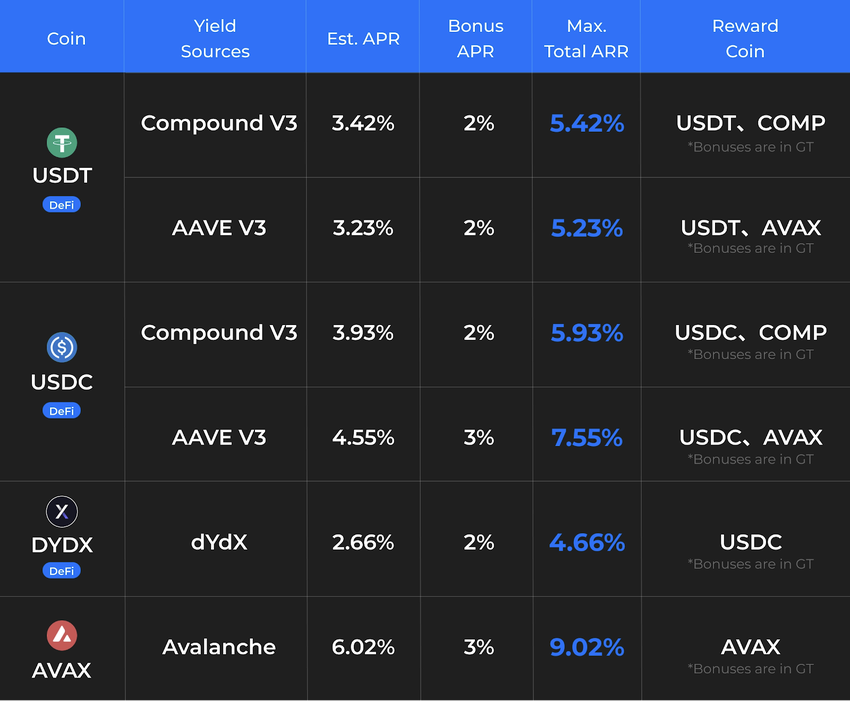The image size is (850, 701).
Task: Select the dYdX yield source
Action: click(219, 542)
